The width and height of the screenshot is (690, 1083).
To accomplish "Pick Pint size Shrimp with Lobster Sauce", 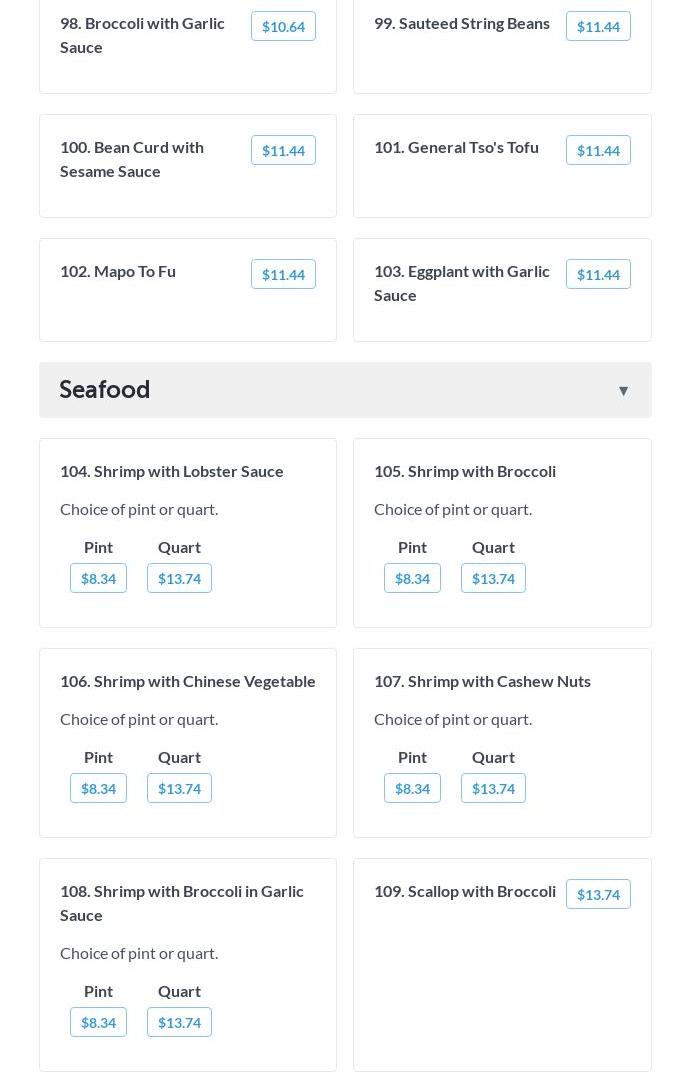I will pos(98,579).
